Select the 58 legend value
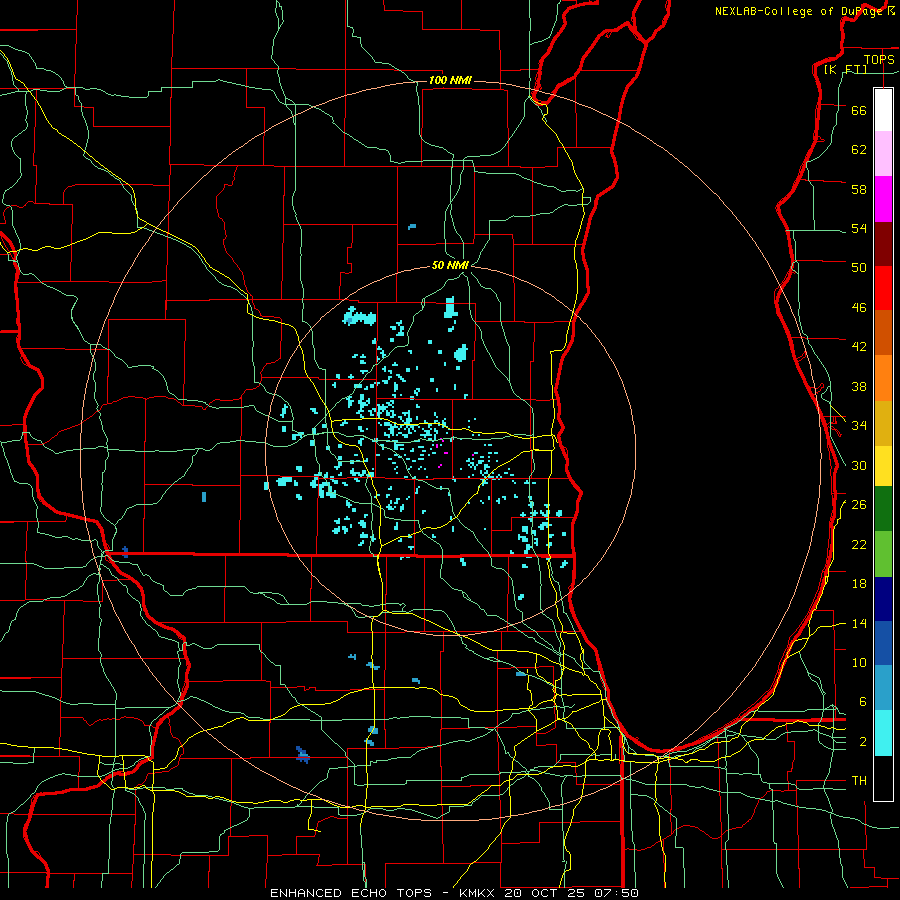This screenshot has width=900, height=900. 859,189
